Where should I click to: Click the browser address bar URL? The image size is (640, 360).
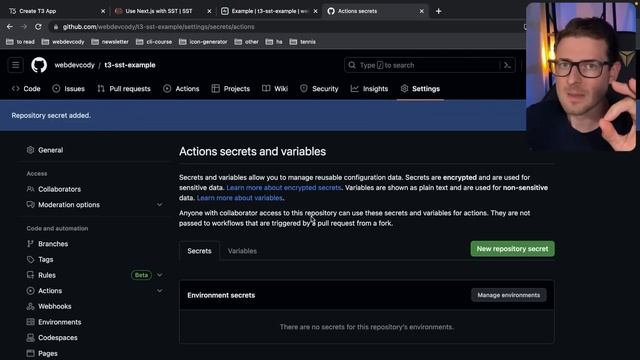coord(158,27)
